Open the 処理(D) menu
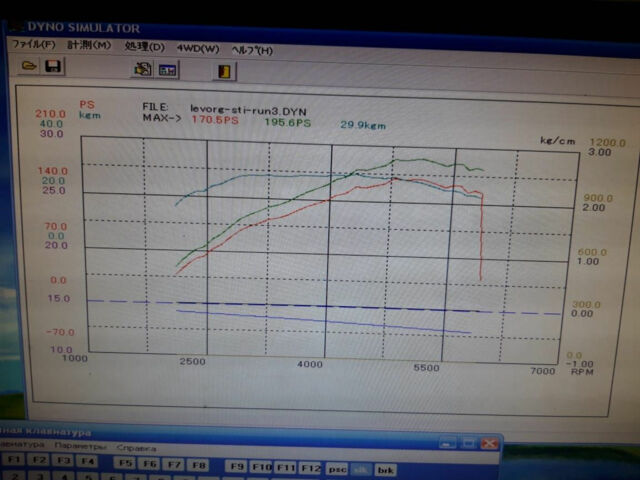Image resolution: width=640 pixels, height=480 pixels. tap(144, 47)
